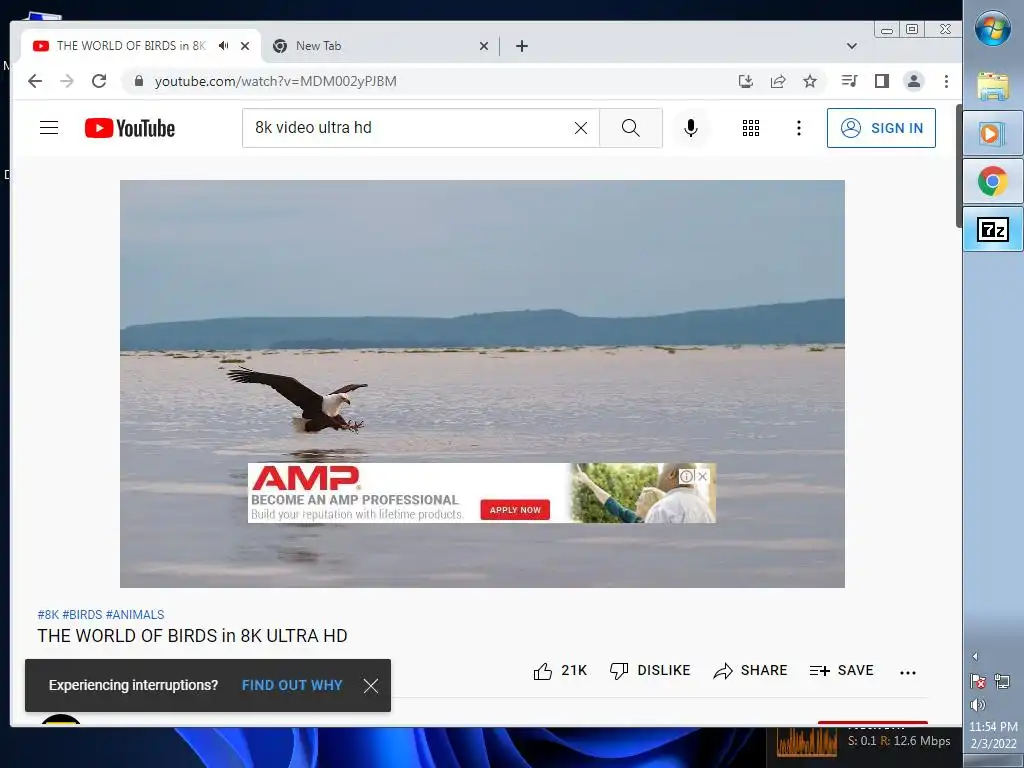Show hidden tray icons arrow
Viewport: 1024px width, 768px height.
pos(975,656)
